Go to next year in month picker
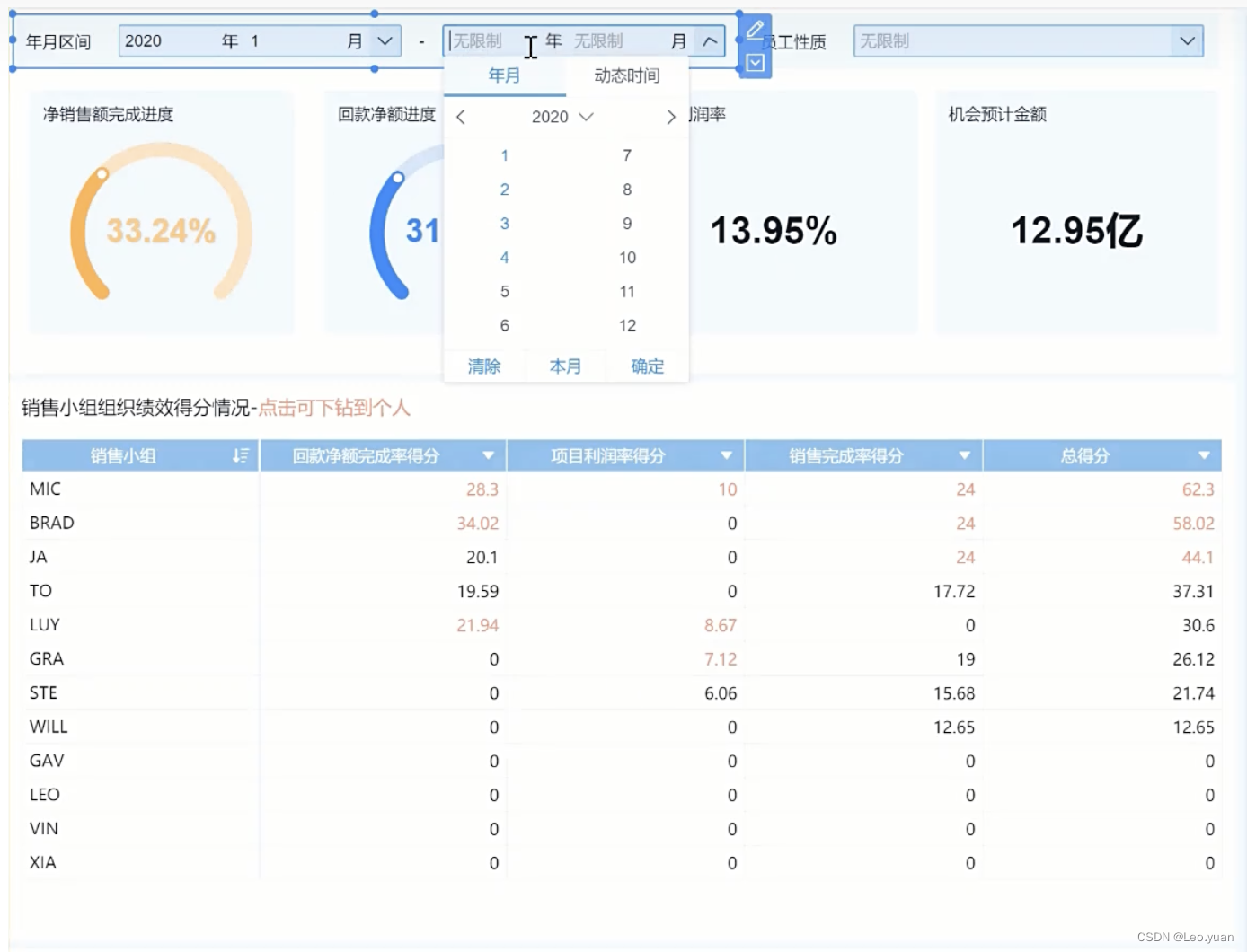Image resolution: width=1247 pixels, height=952 pixels. 670,117
